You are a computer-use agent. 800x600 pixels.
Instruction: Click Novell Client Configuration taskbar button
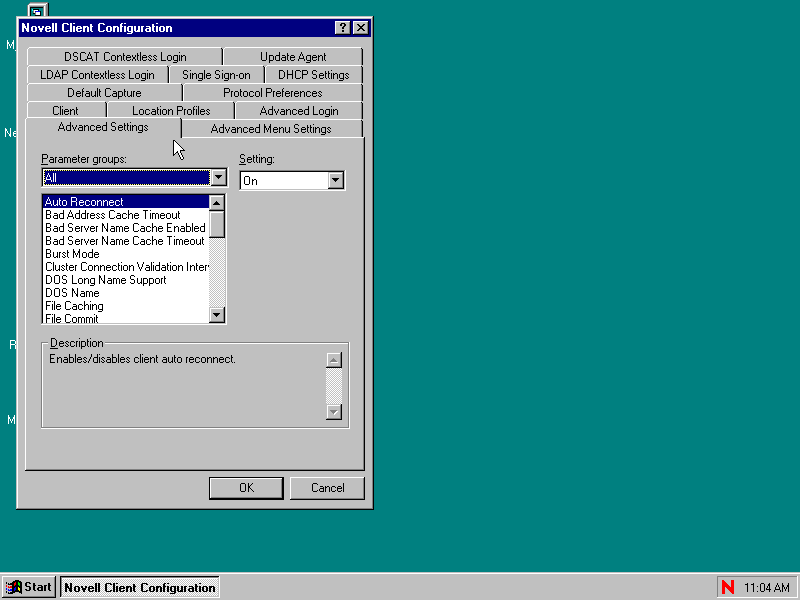[140, 587]
